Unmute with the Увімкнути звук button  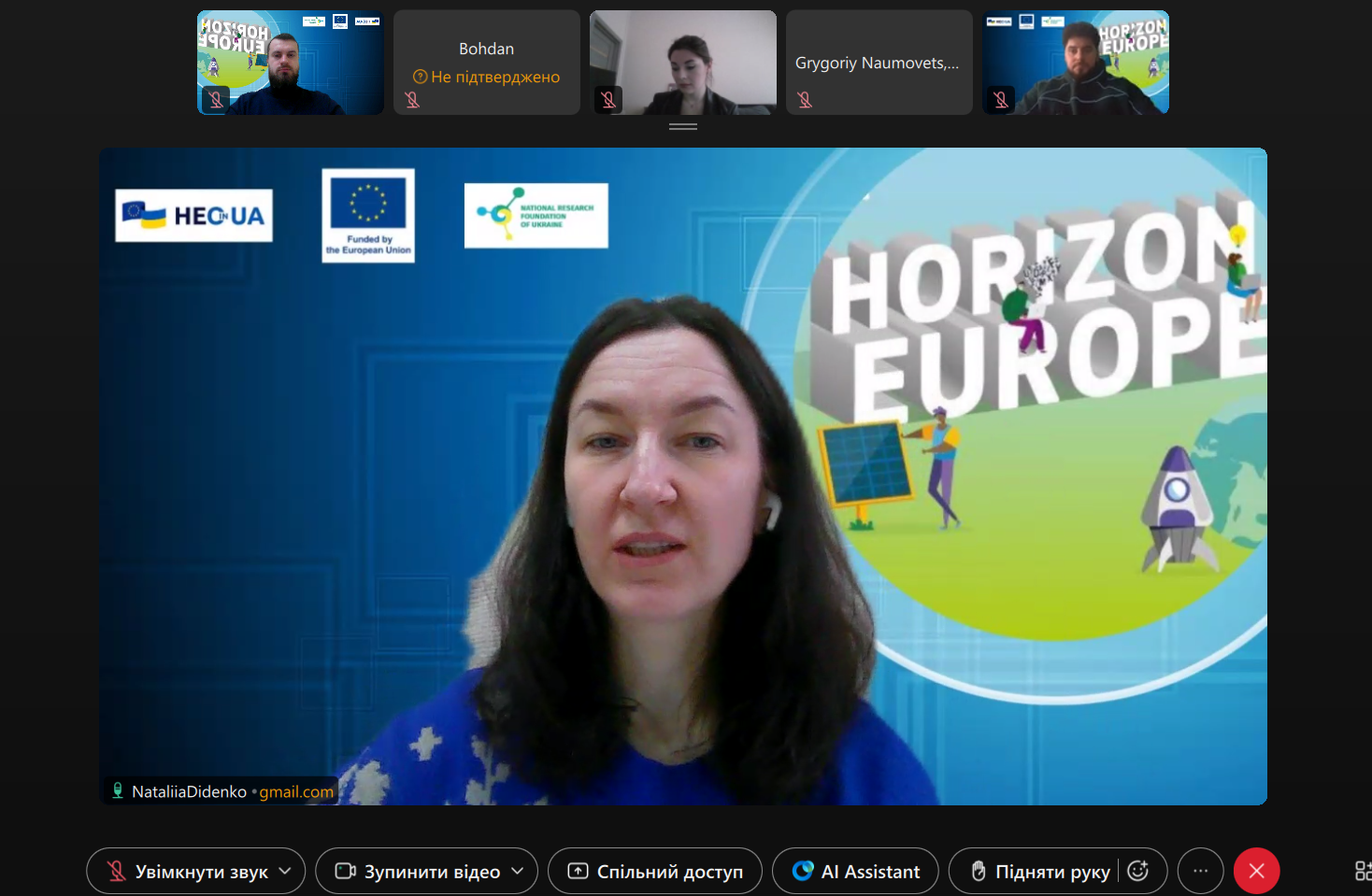(187, 871)
